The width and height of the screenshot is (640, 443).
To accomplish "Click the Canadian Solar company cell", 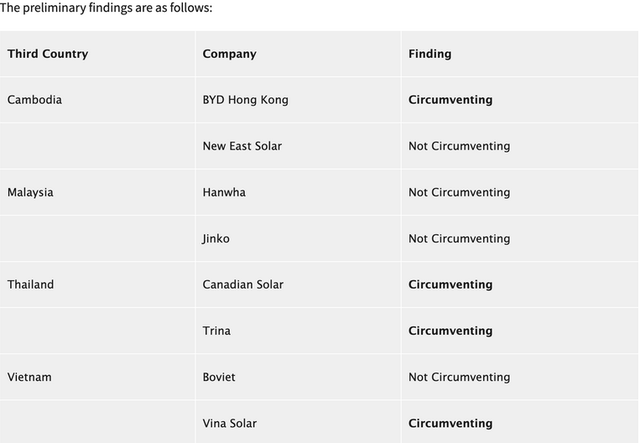I will tap(242, 284).
